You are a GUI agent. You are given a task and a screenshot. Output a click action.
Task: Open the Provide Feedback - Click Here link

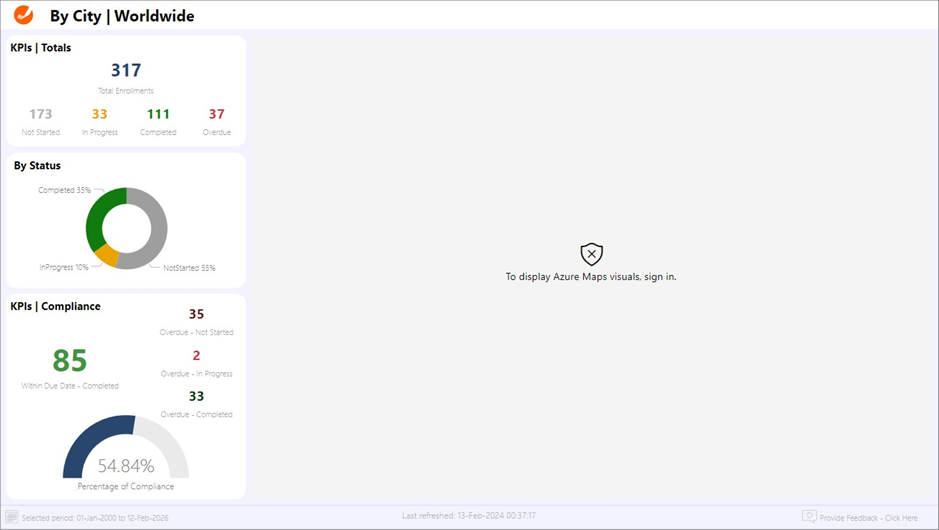(868, 518)
